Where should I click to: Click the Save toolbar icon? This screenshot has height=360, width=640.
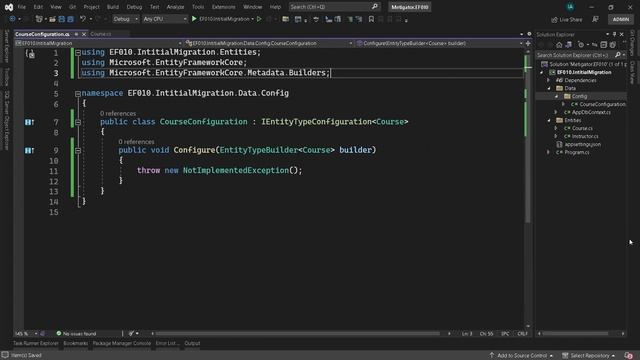click(62, 19)
